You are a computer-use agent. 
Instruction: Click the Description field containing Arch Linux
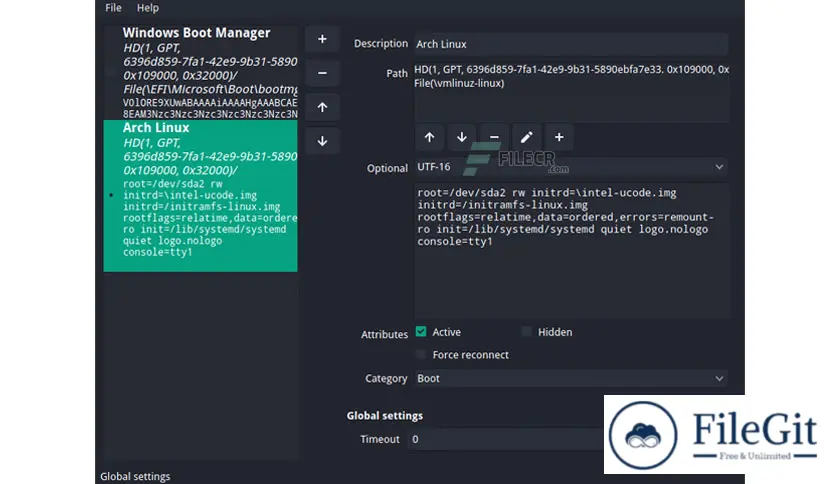click(571, 44)
